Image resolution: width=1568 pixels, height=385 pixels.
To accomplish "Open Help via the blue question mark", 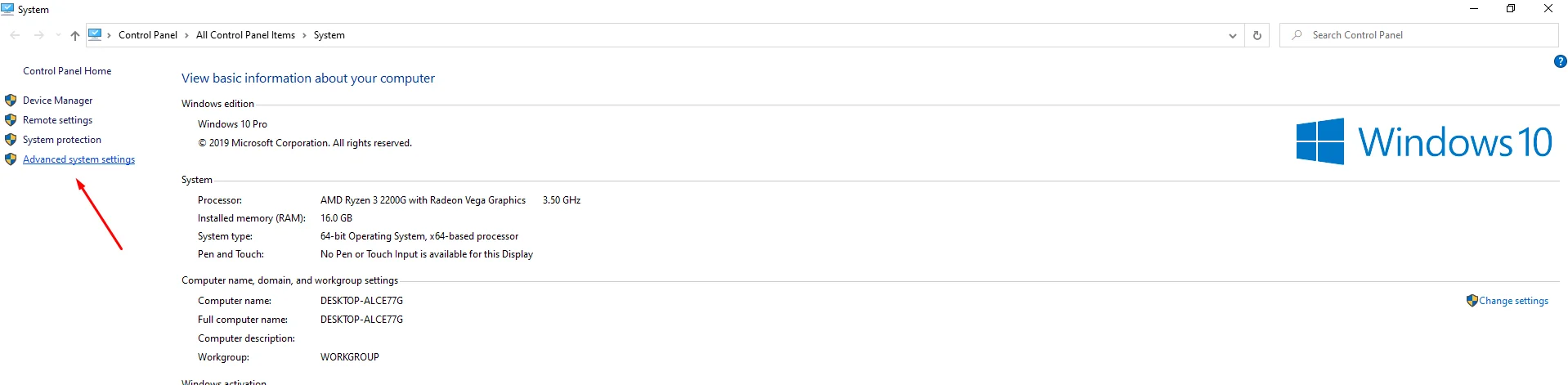I will pos(1560,61).
